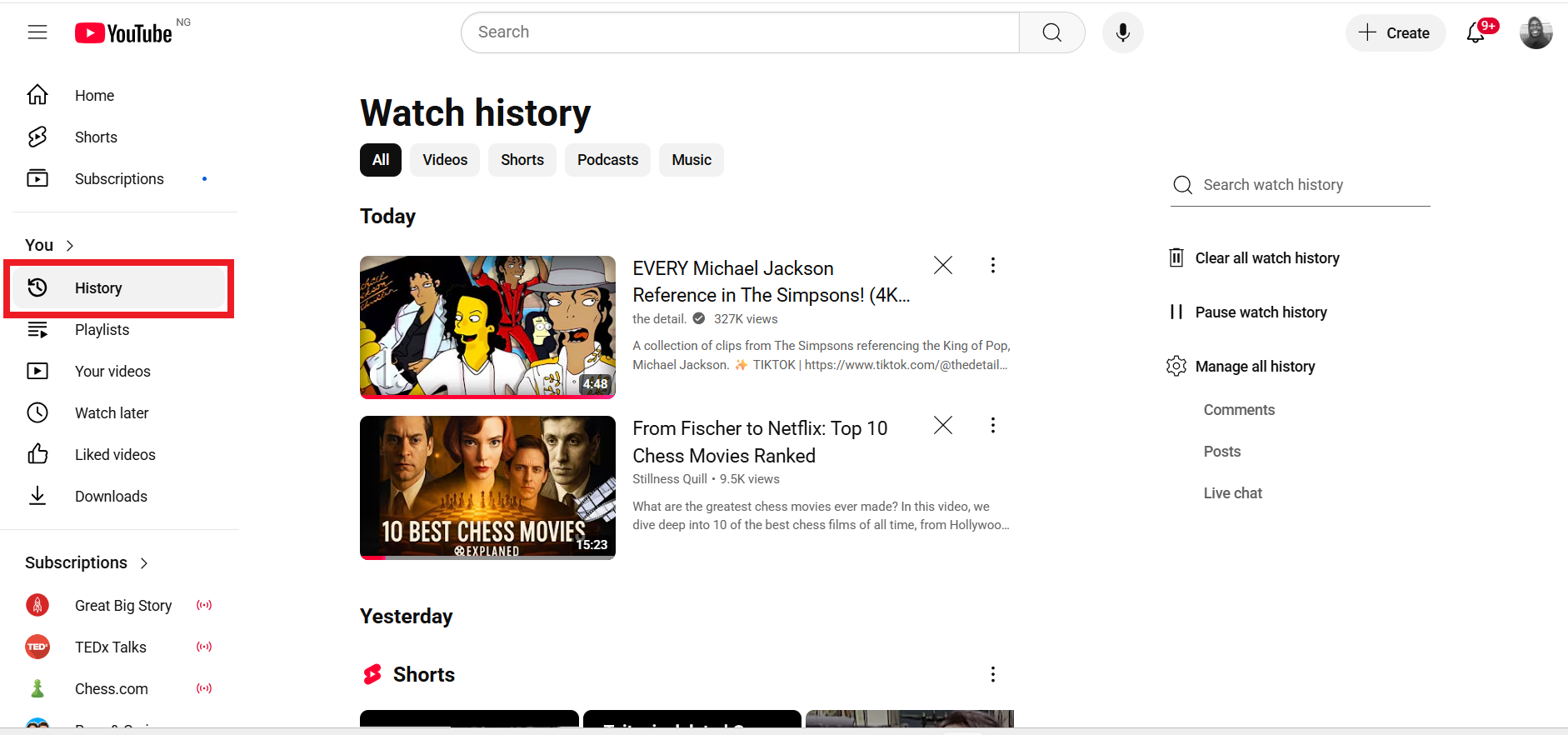The height and width of the screenshot is (735, 1568).
Task: Open the Chess.com channel
Action: pyautogui.click(x=118, y=689)
